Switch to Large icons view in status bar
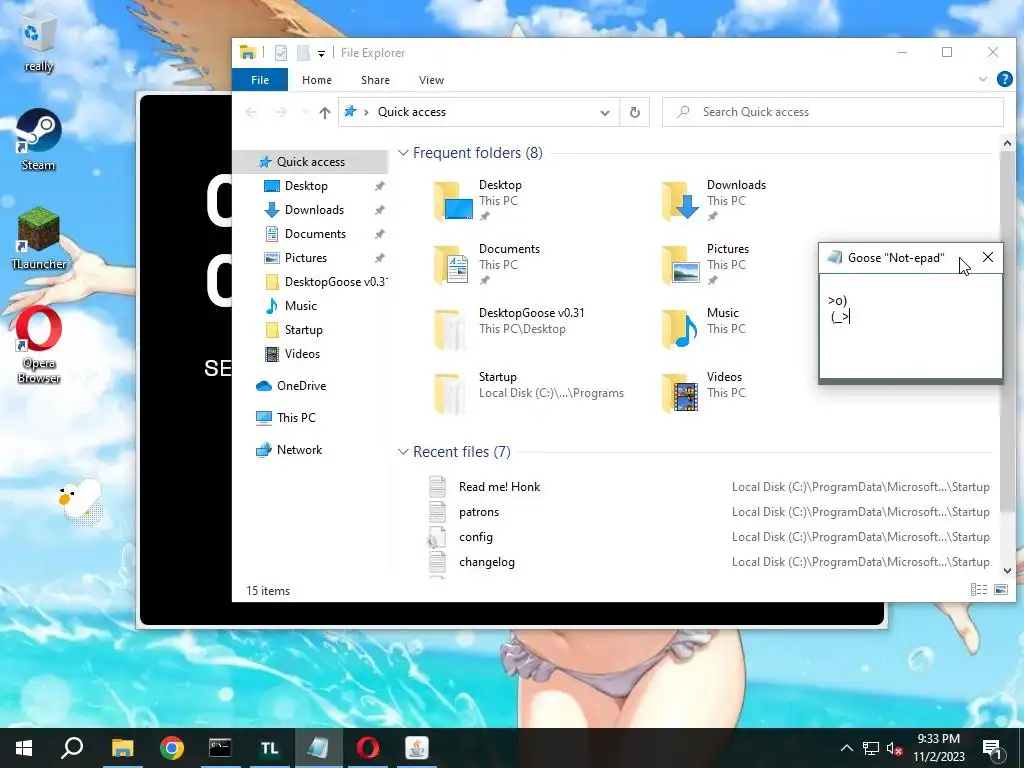 [x=1000, y=590]
